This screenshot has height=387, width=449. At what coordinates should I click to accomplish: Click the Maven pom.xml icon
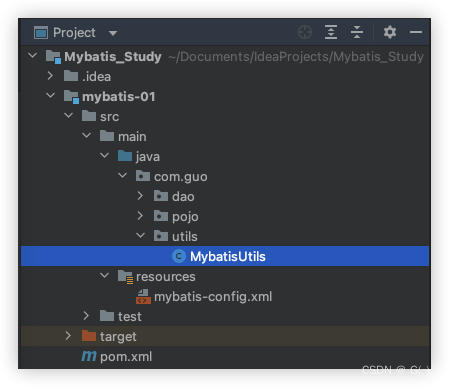click(x=89, y=356)
